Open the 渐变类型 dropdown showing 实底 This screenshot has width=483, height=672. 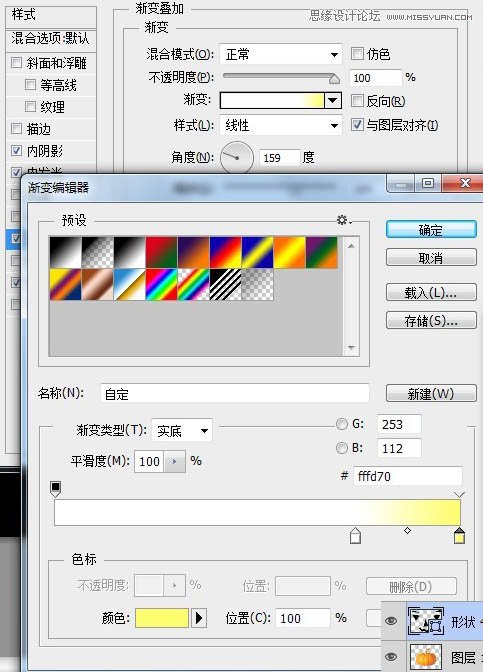(182, 430)
